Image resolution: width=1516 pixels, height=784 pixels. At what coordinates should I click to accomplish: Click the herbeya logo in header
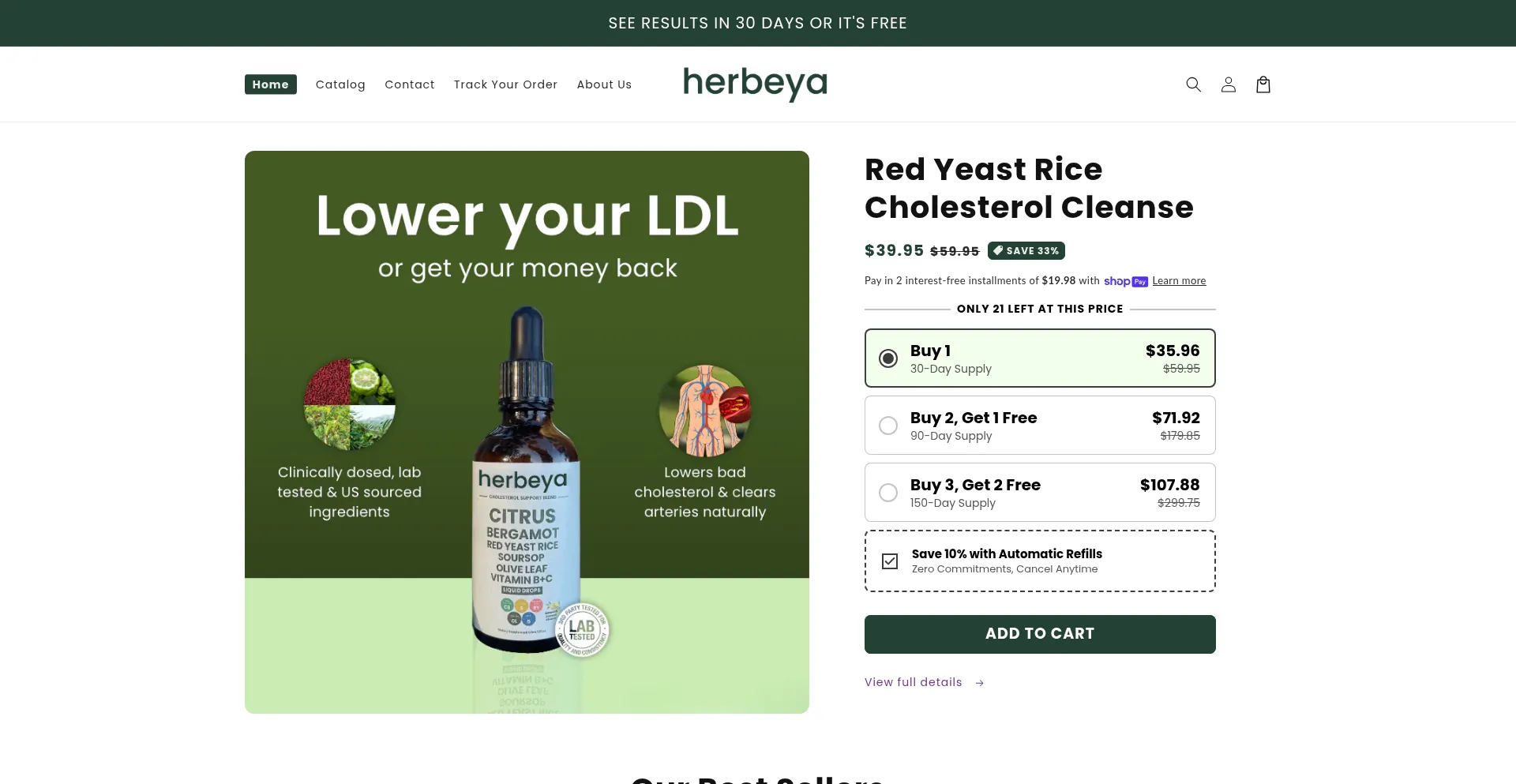755,84
